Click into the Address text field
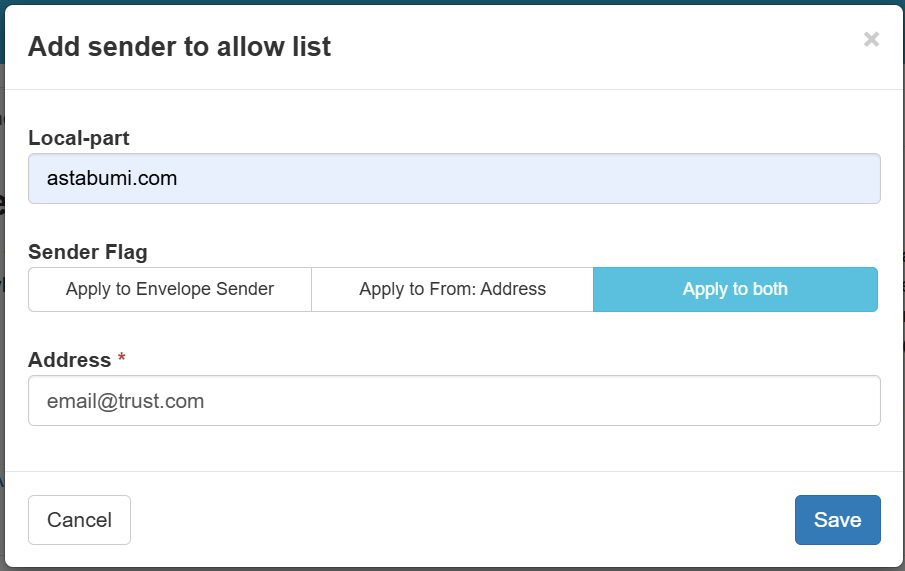 click(454, 400)
